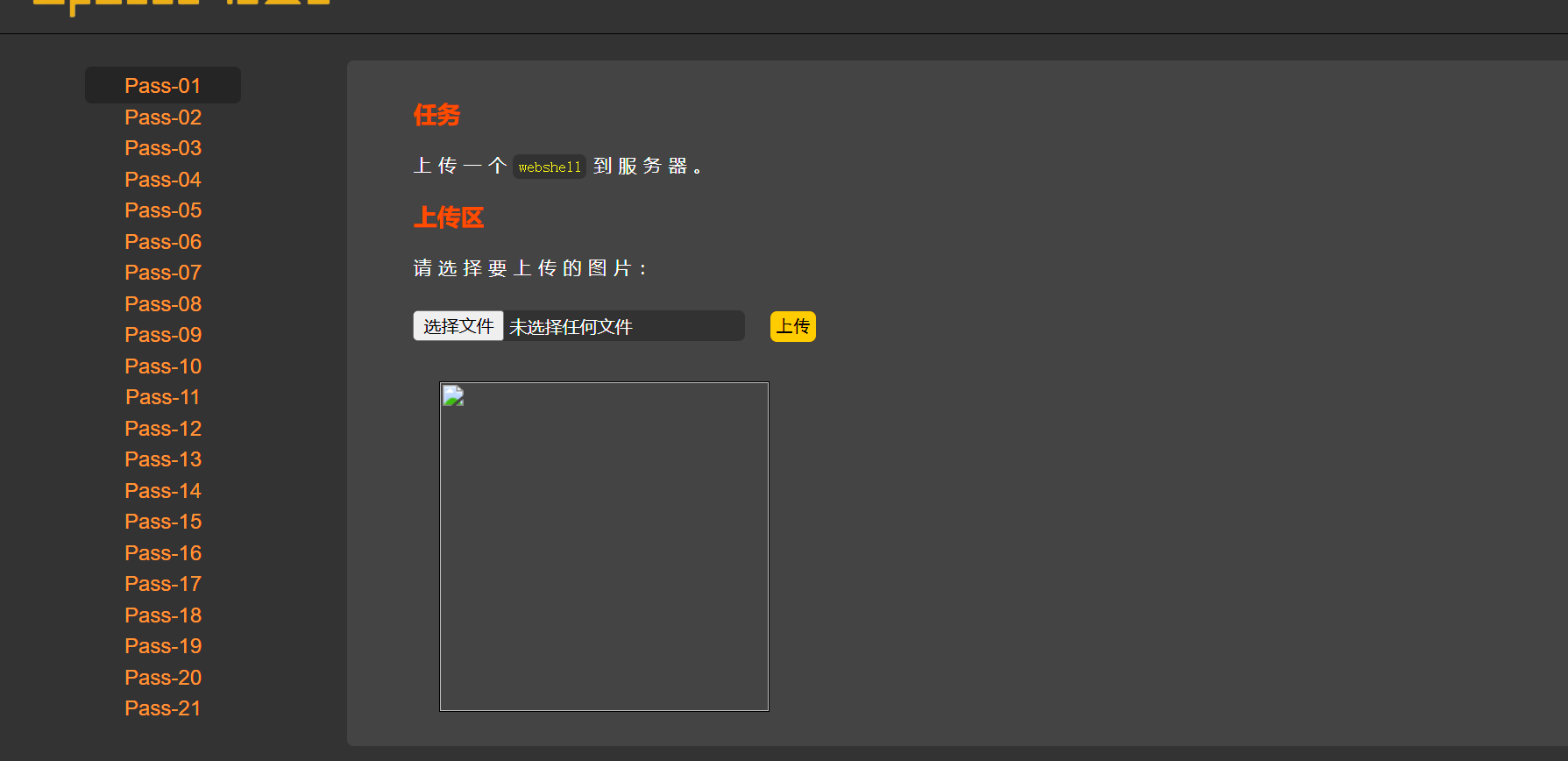Open Pass-01 in the sidebar

pyautogui.click(x=163, y=86)
